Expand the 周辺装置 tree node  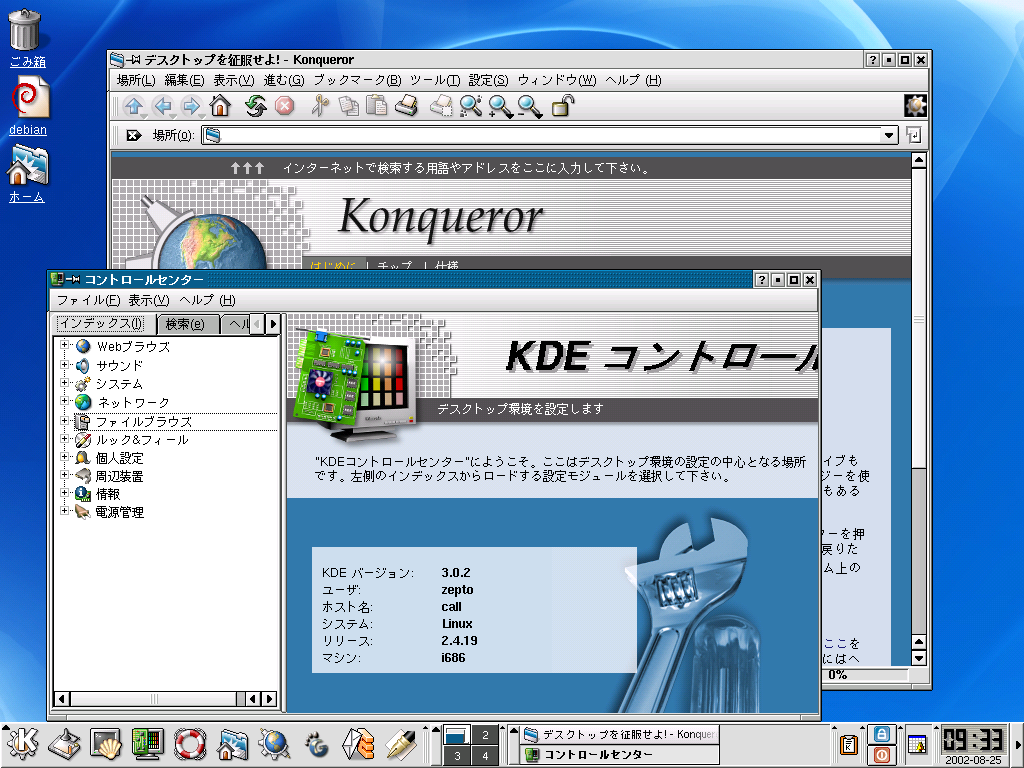(x=64, y=475)
